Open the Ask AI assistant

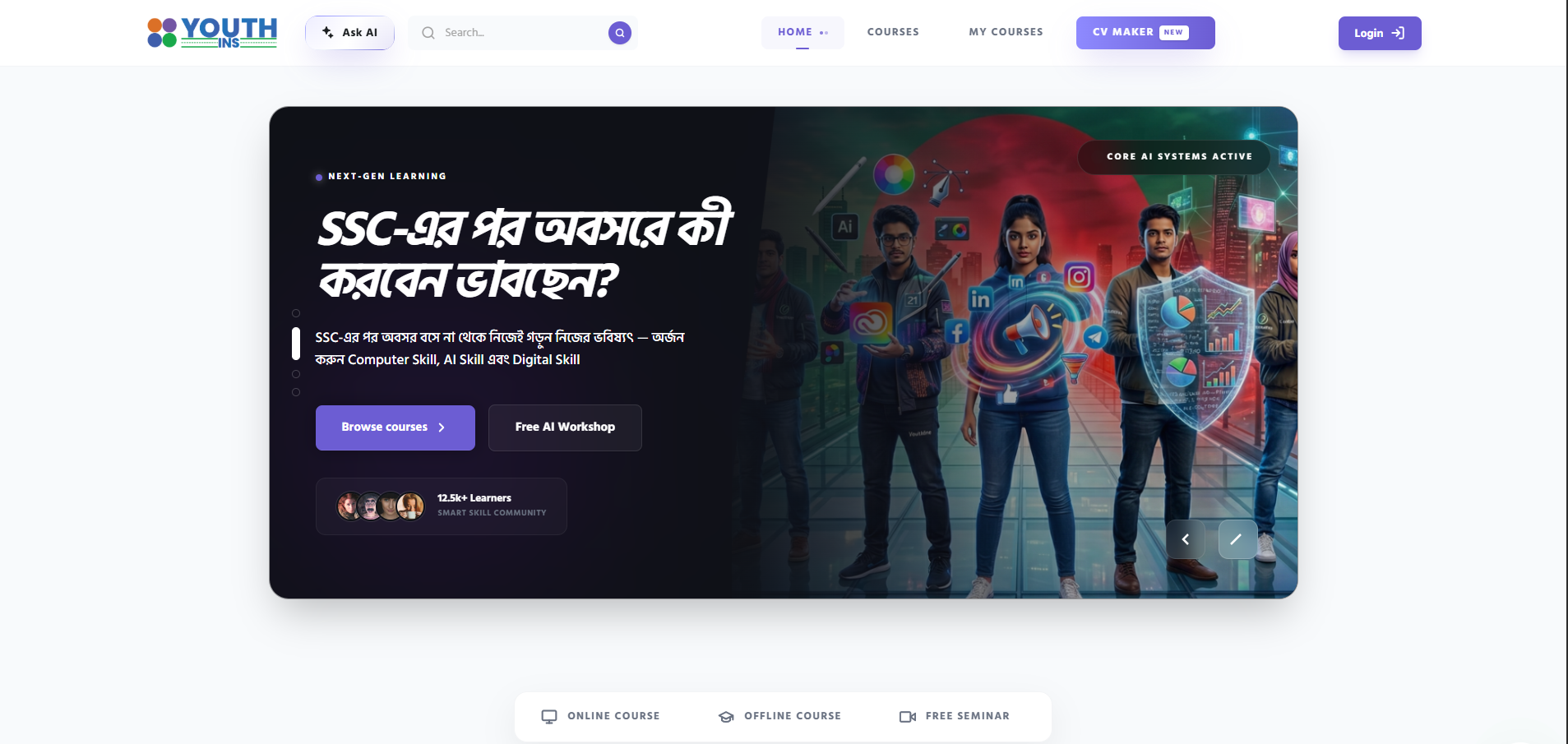click(x=349, y=33)
